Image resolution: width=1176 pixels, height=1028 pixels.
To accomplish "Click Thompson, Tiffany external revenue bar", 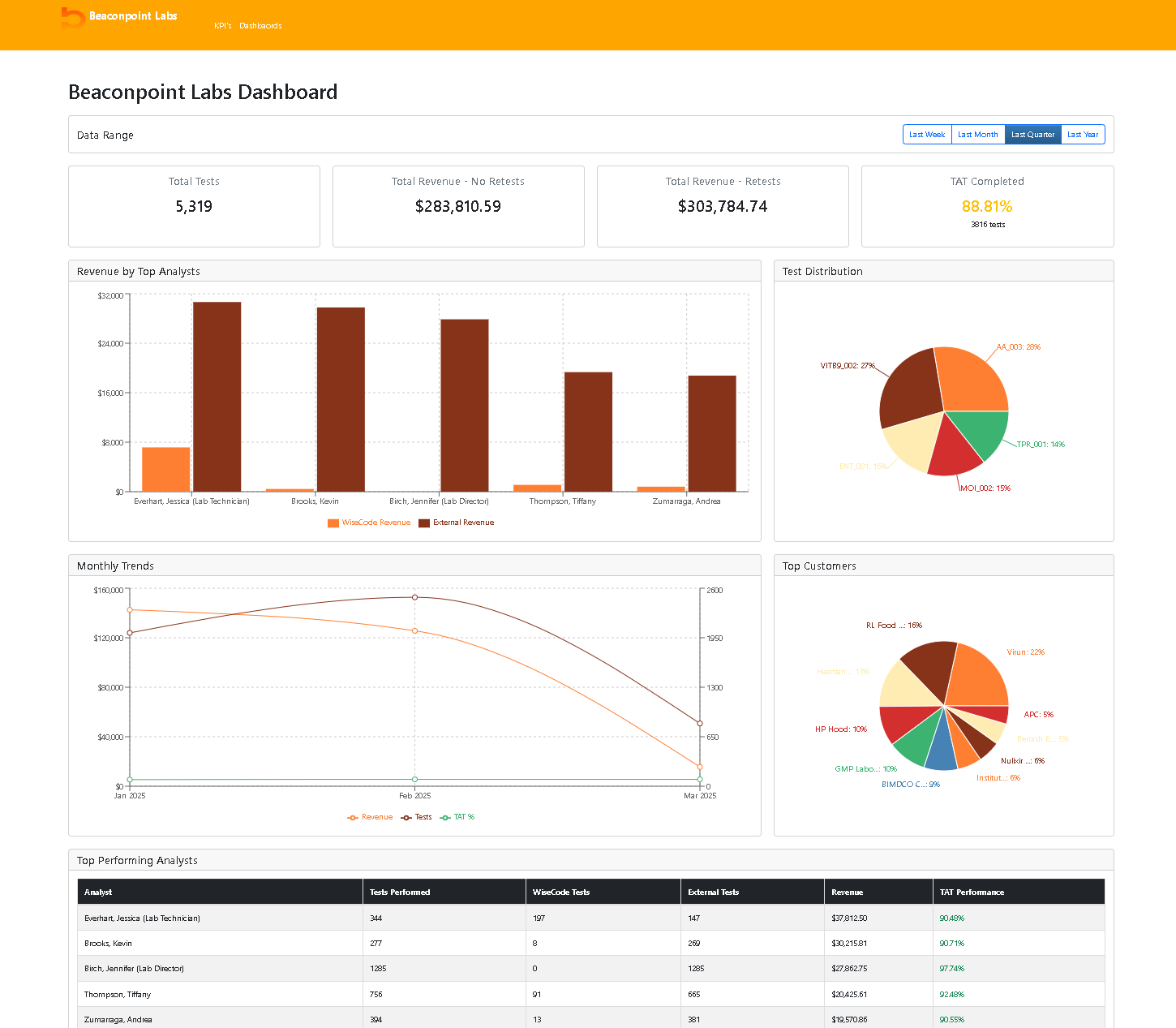I will pos(588,432).
